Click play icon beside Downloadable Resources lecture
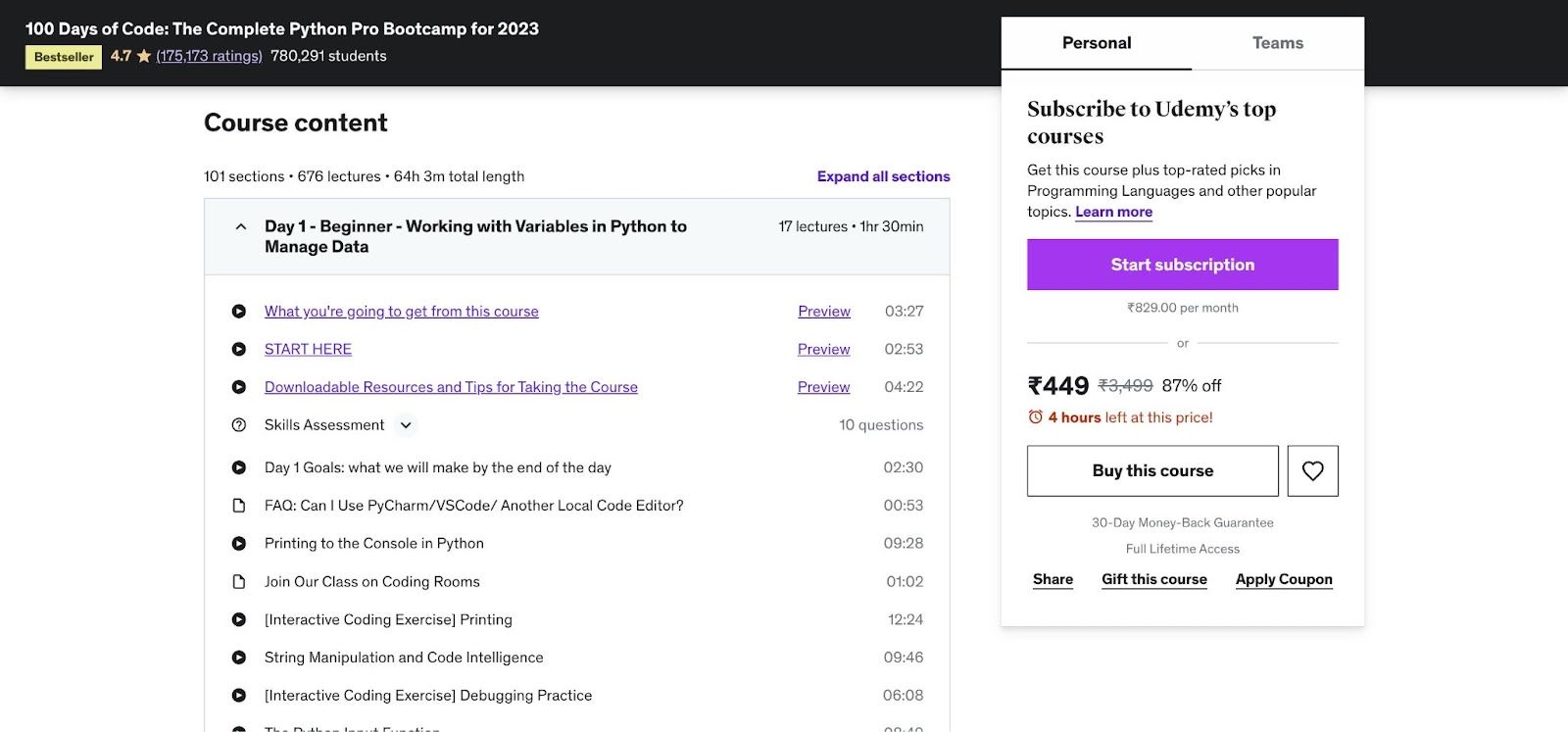Image resolution: width=1568 pixels, height=732 pixels. [x=238, y=387]
